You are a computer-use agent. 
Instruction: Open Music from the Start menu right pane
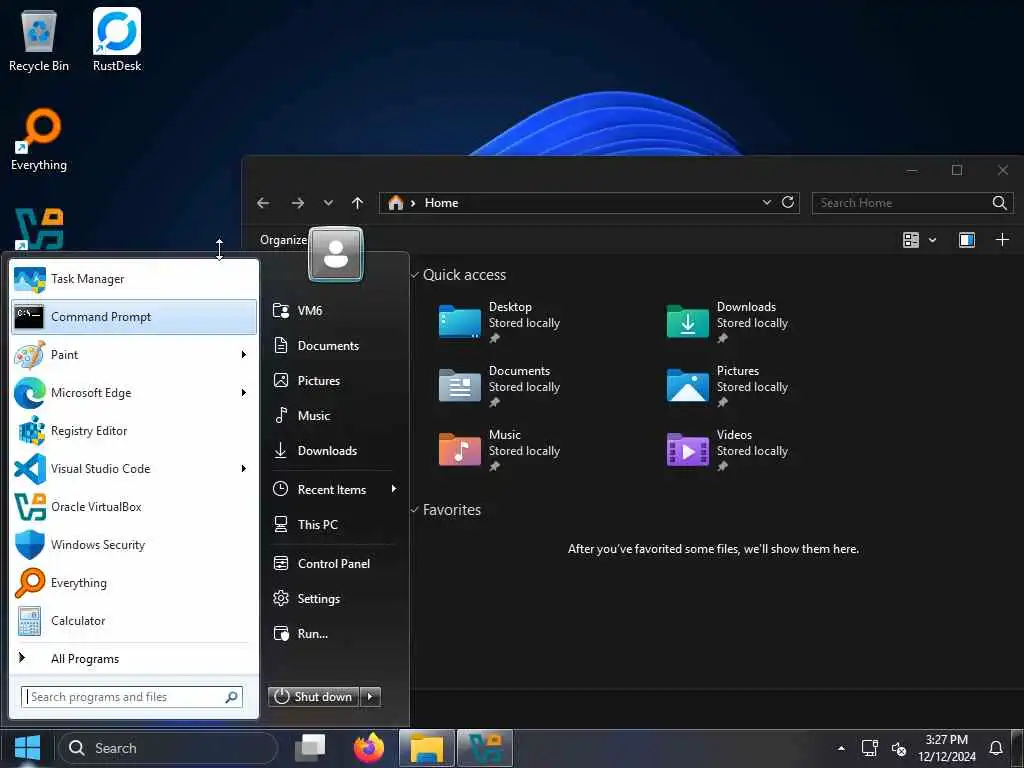pos(333,415)
